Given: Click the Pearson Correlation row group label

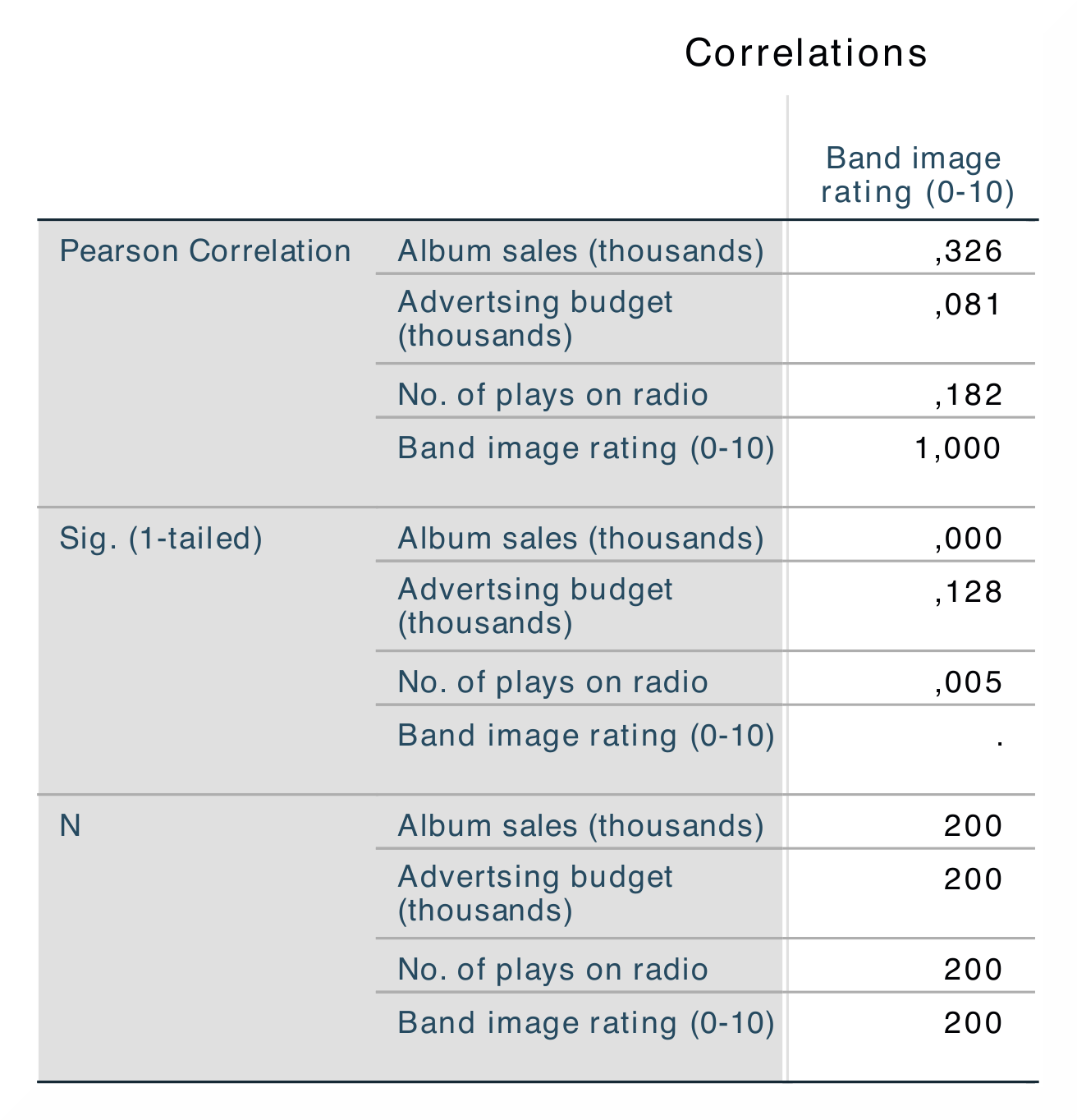Looking at the screenshot, I should click(x=205, y=251).
